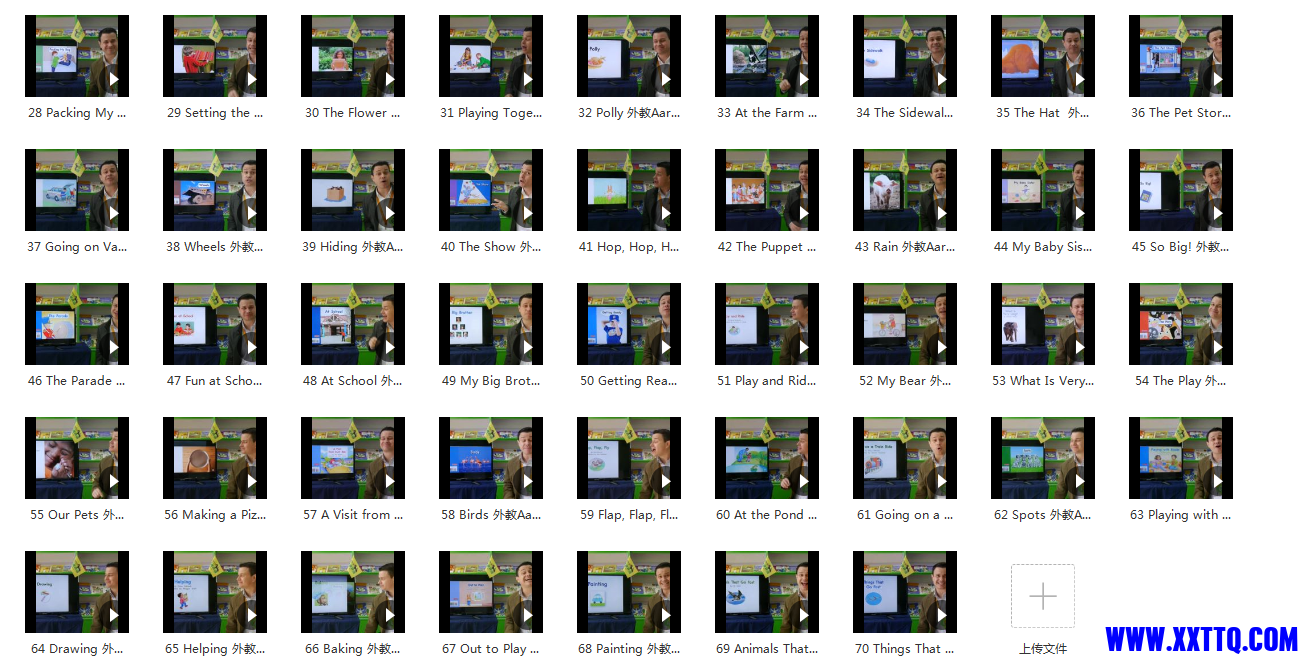The image size is (1303, 659).
Task: Open thumbnail of 56 Making a Pizza
Action: (x=215, y=458)
